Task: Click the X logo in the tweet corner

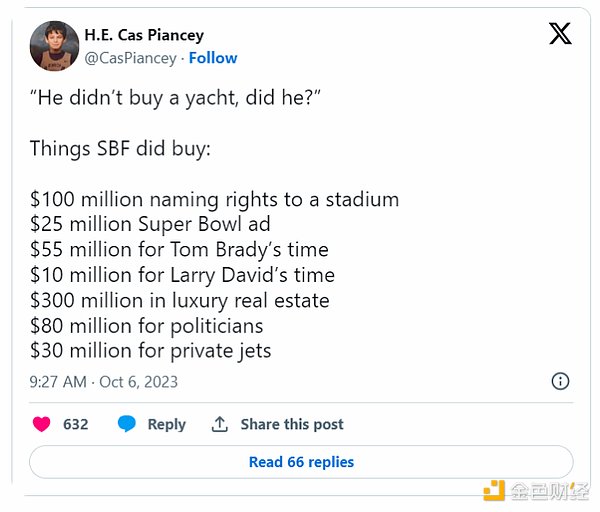Action: pyautogui.click(x=560, y=34)
